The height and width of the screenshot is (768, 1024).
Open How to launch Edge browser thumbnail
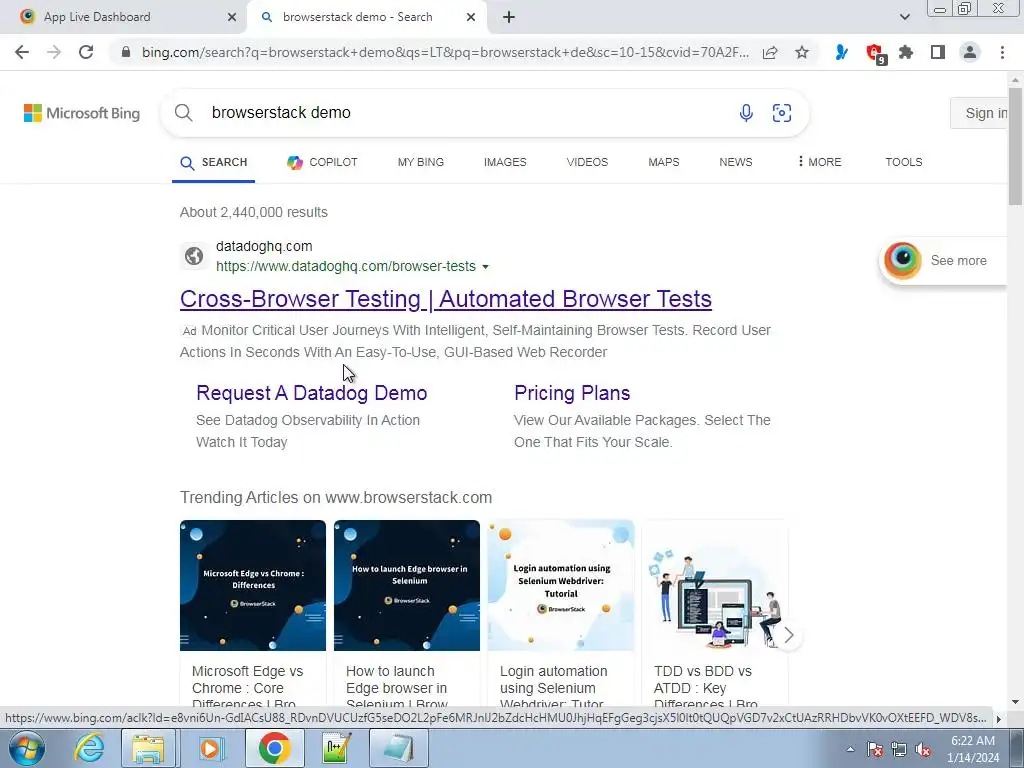407,585
